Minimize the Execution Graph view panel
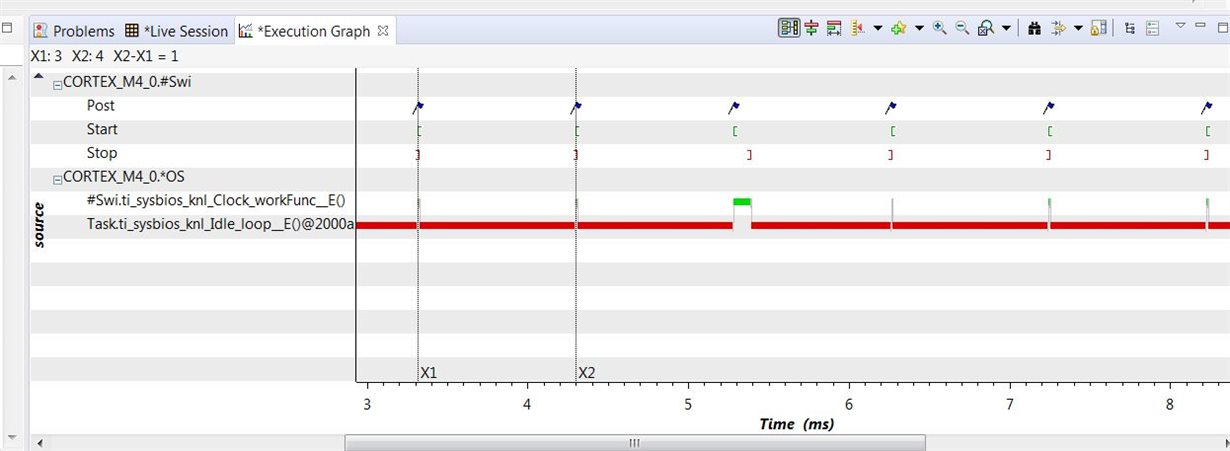 tap(1200, 25)
